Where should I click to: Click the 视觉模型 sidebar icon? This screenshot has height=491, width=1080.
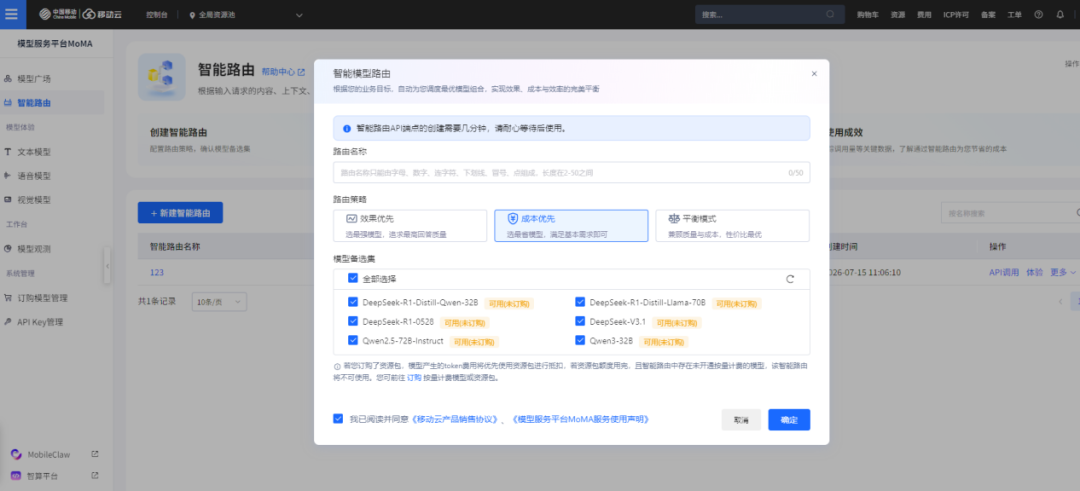pos(8,200)
